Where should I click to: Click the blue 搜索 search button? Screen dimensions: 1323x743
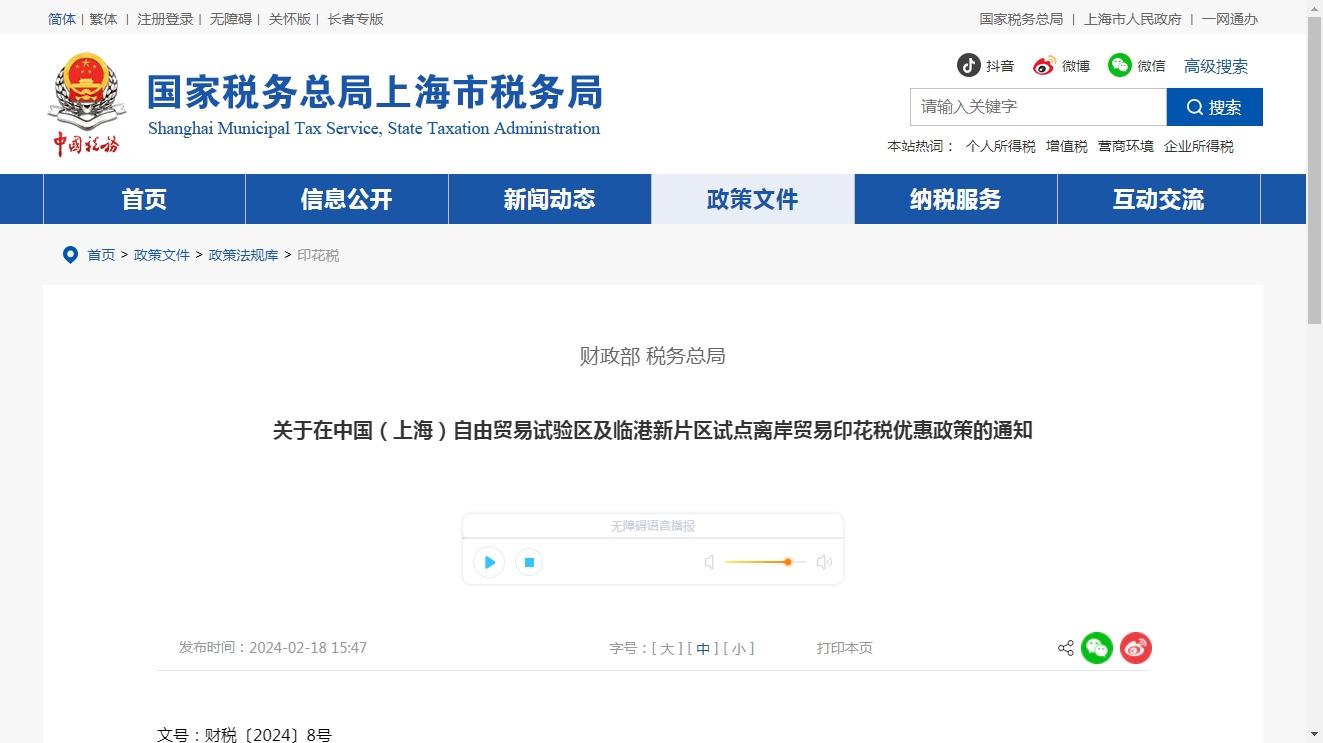pyautogui.click(x=1214, y=107)
